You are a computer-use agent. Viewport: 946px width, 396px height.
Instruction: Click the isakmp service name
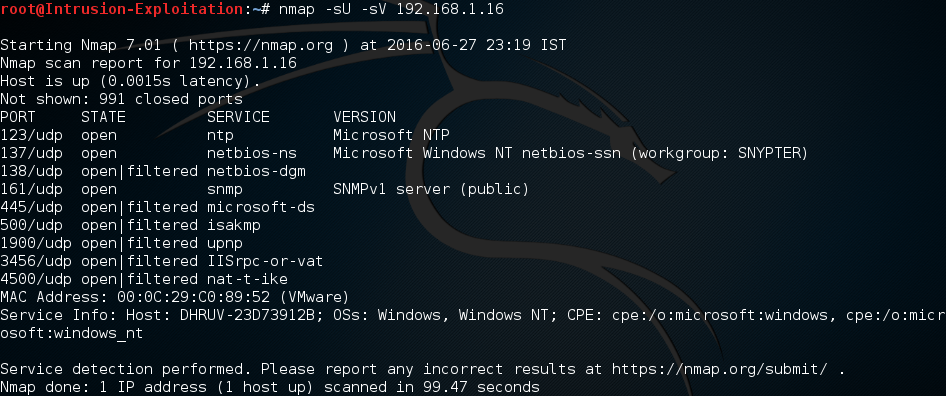pyautogui.click(x=233, y=225)
